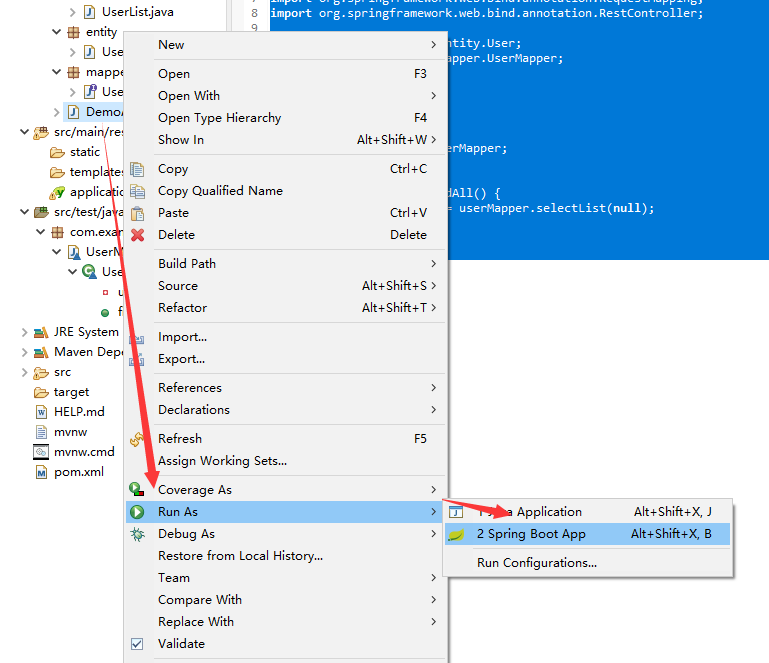Click the mvnw file icon
Screen dimensions: 769x663
click(42, 433)
